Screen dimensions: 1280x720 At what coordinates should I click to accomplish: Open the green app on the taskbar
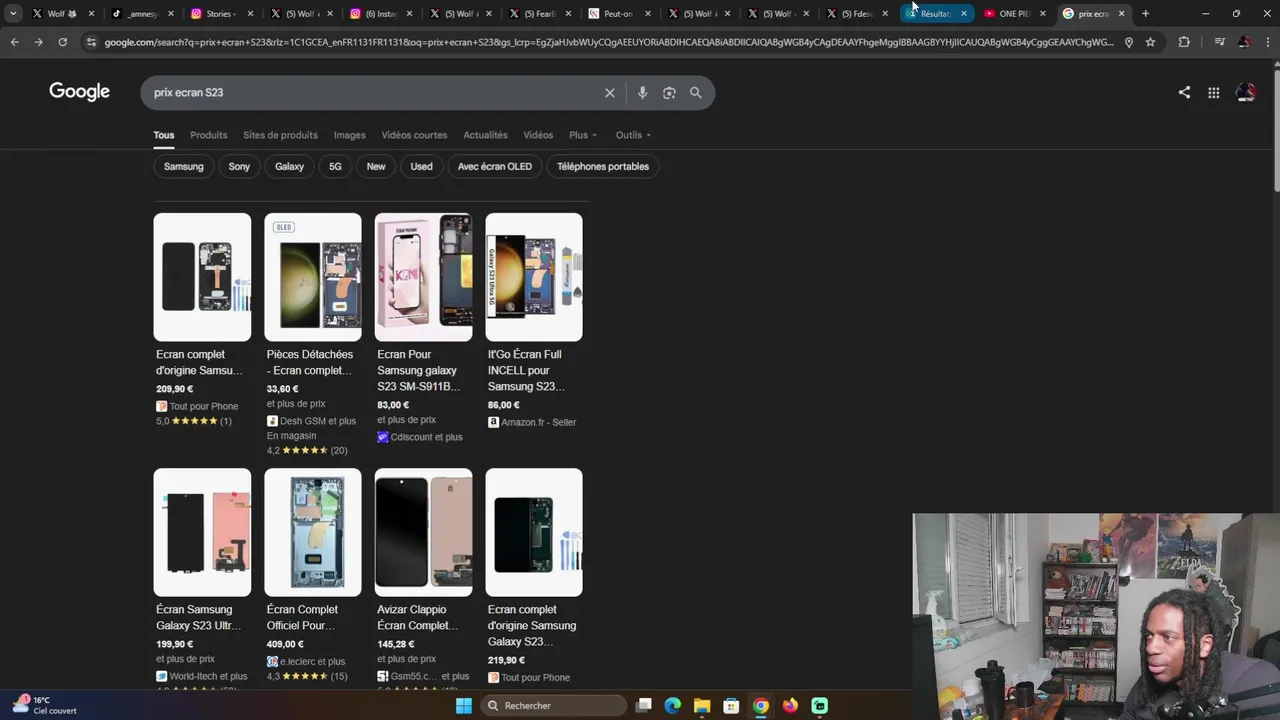pos(819,705)
